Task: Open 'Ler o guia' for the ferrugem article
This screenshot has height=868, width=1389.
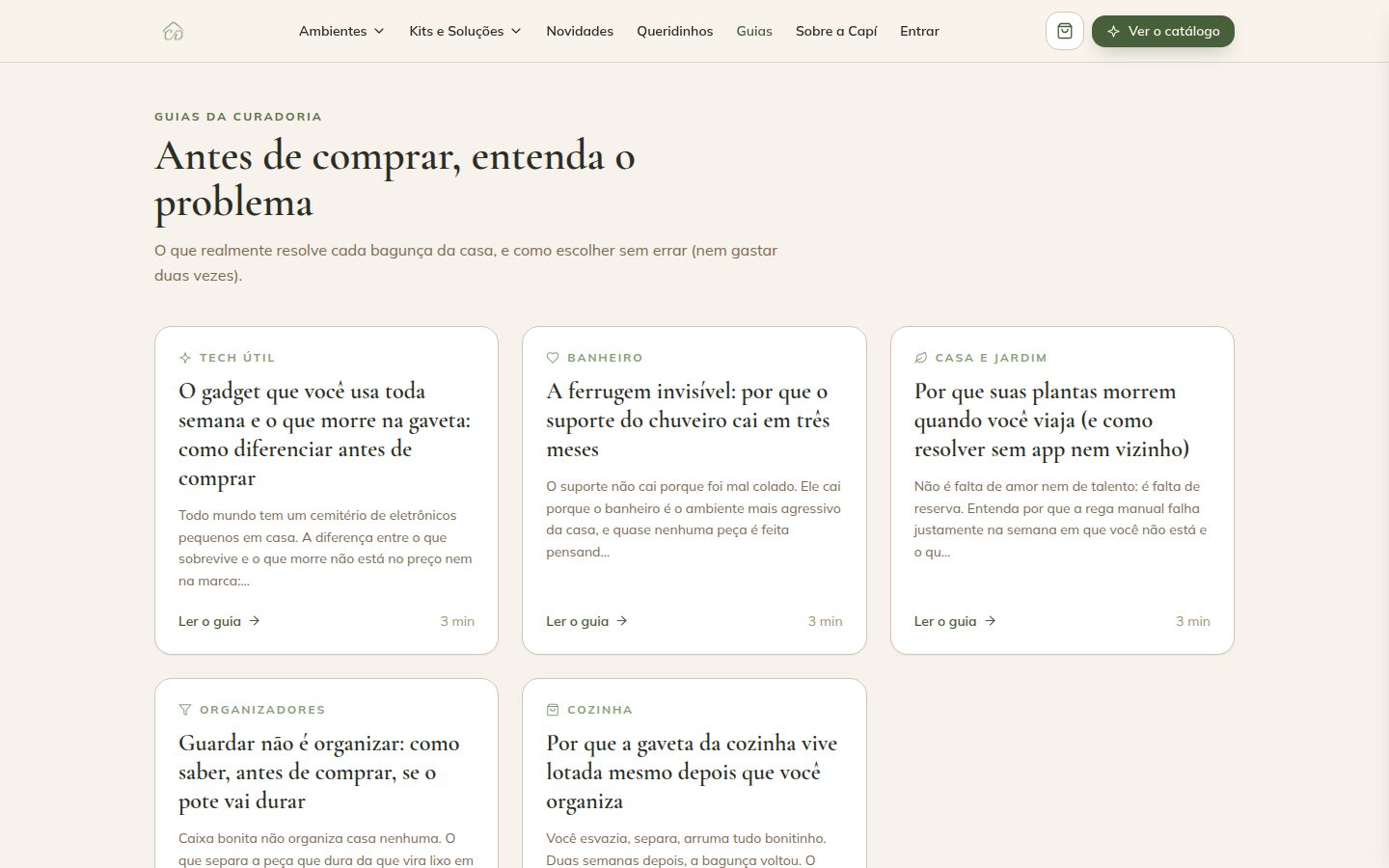Action: click(x=587, y=621)
